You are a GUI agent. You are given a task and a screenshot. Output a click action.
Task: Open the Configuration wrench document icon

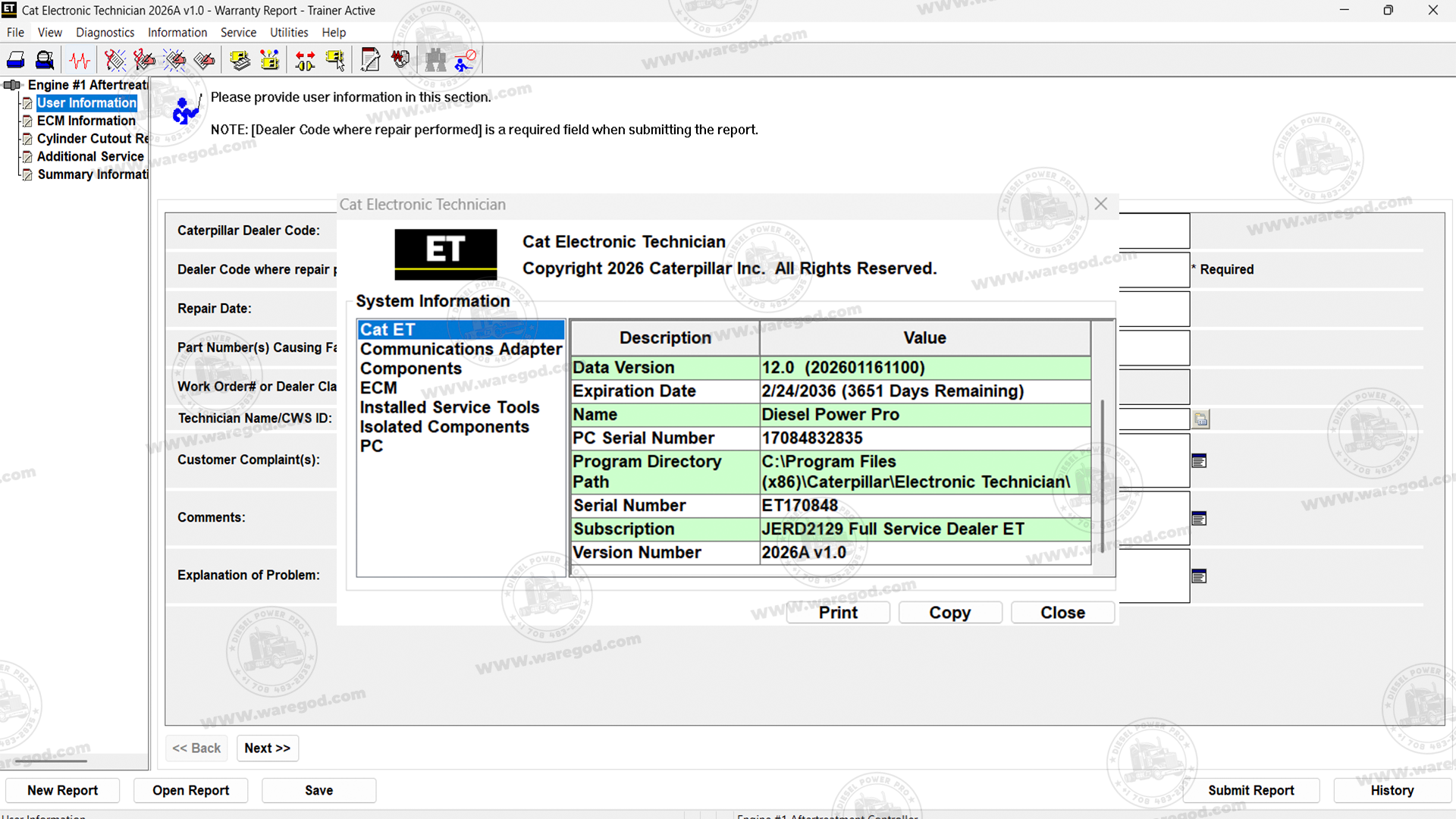pyautogui.click(x=370, y=60)
